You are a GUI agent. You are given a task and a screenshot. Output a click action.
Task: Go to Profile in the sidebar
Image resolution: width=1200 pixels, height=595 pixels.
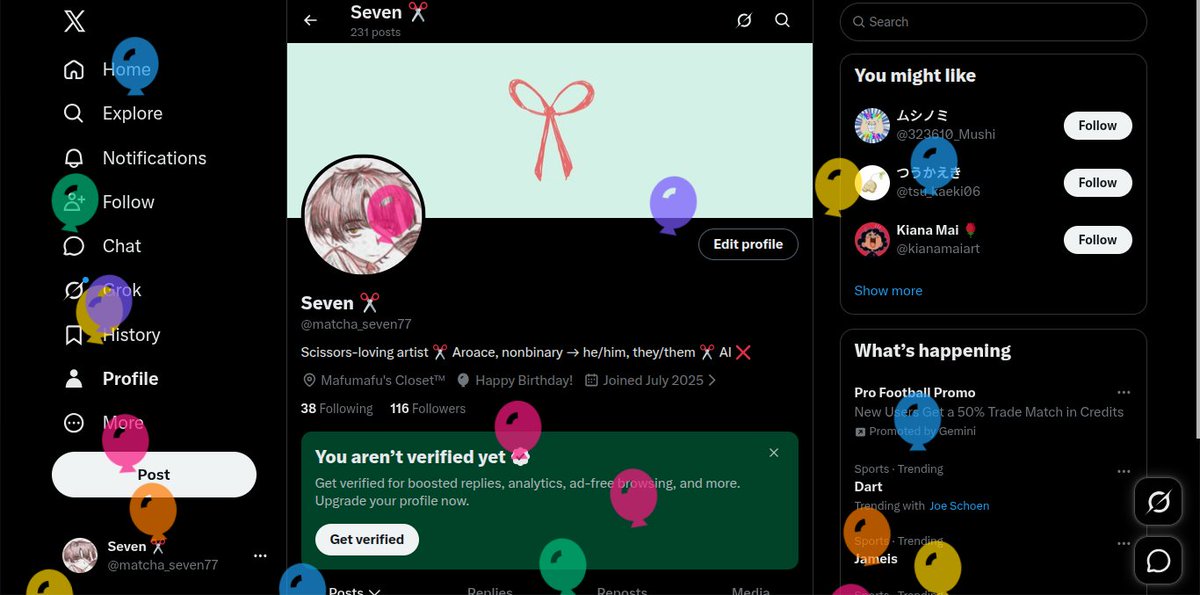point(111,379)
